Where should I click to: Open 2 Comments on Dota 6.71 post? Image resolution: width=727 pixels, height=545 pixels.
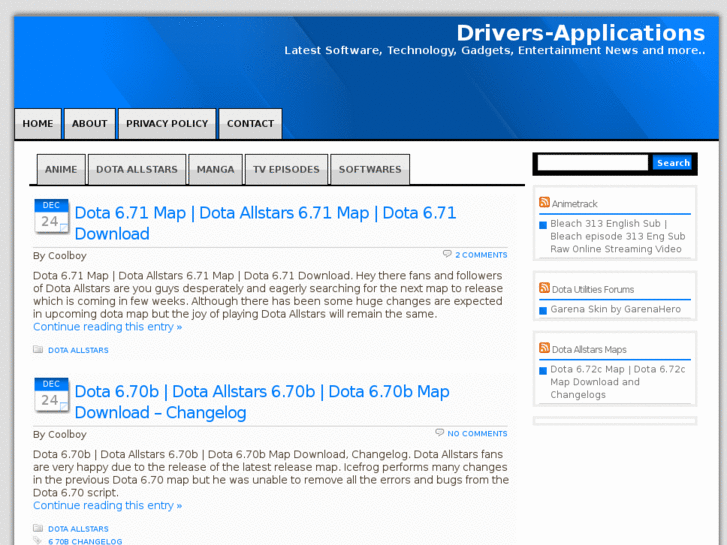(481, 255)
